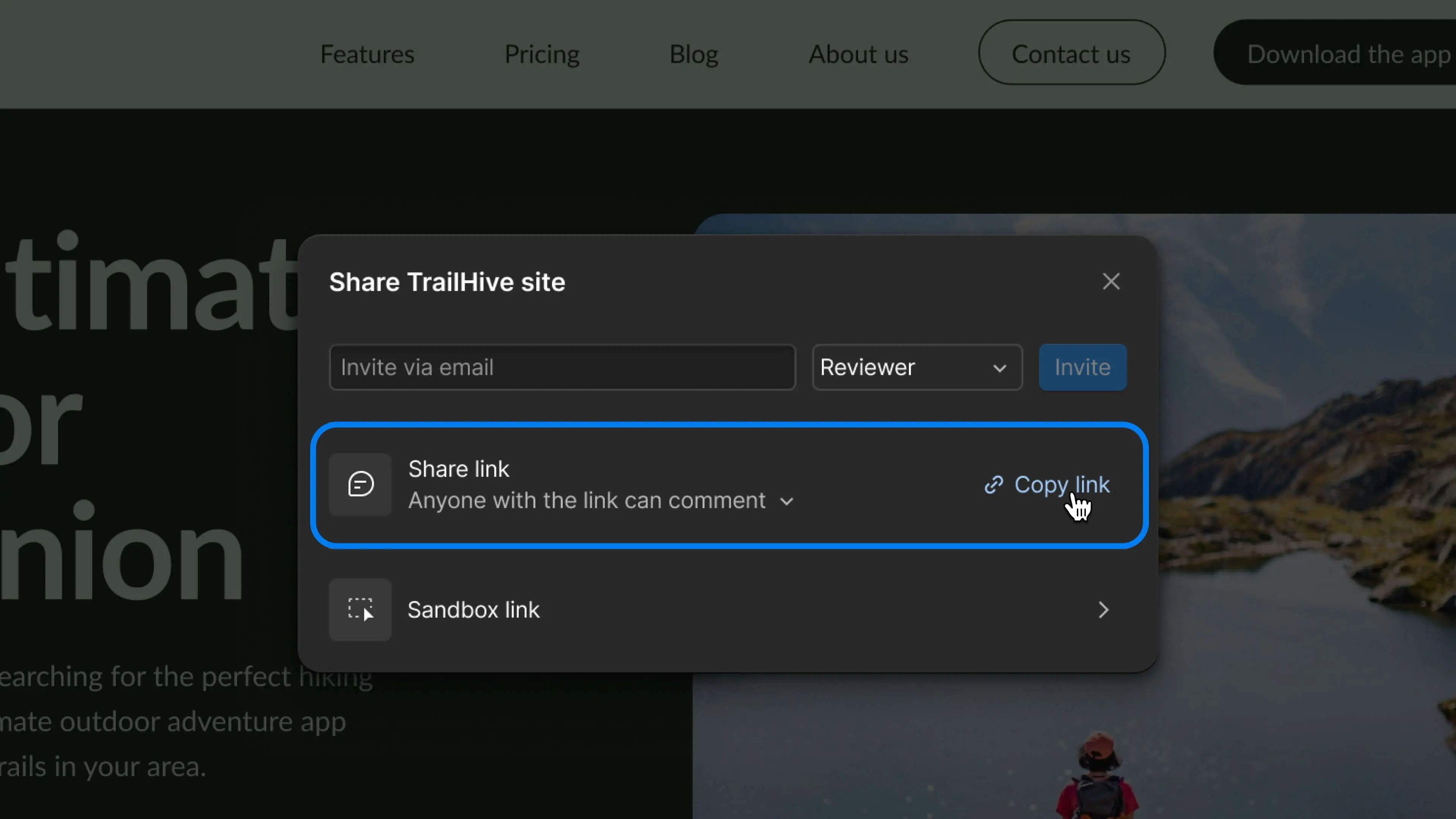
Task: Open Sandbox link with the chevron arrow
Action: [x=1103, y=610]
